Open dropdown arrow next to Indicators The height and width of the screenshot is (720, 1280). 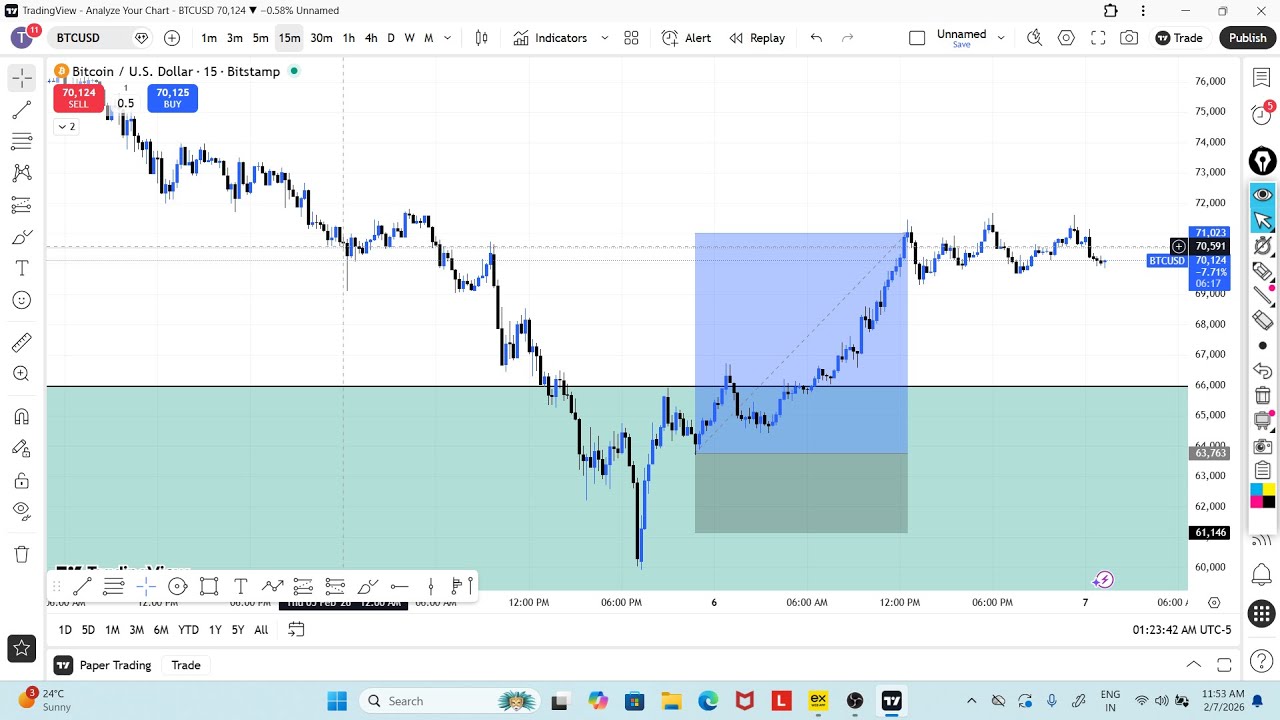604,38
